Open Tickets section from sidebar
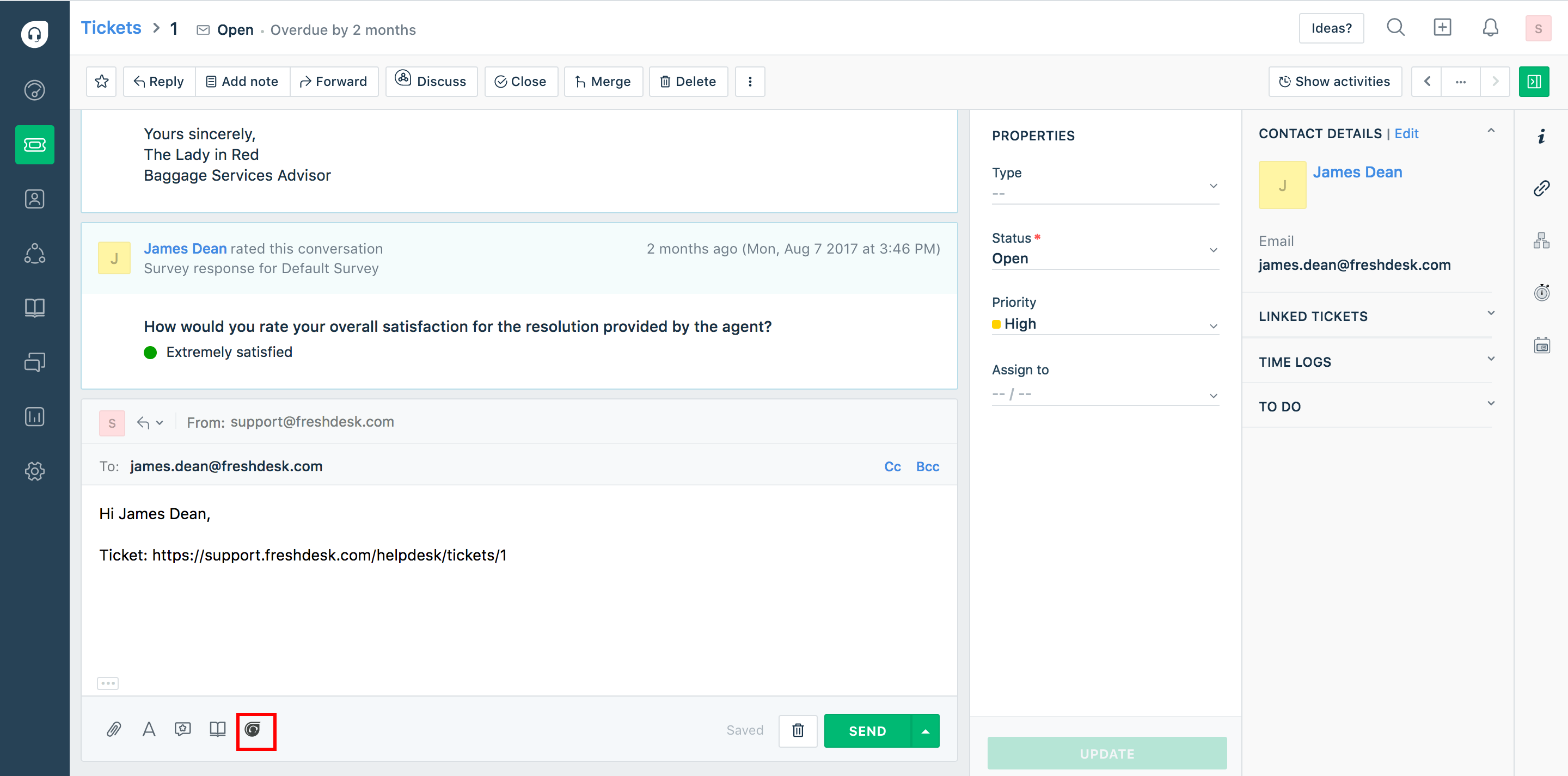The image size is (1568, 776). 35,145
